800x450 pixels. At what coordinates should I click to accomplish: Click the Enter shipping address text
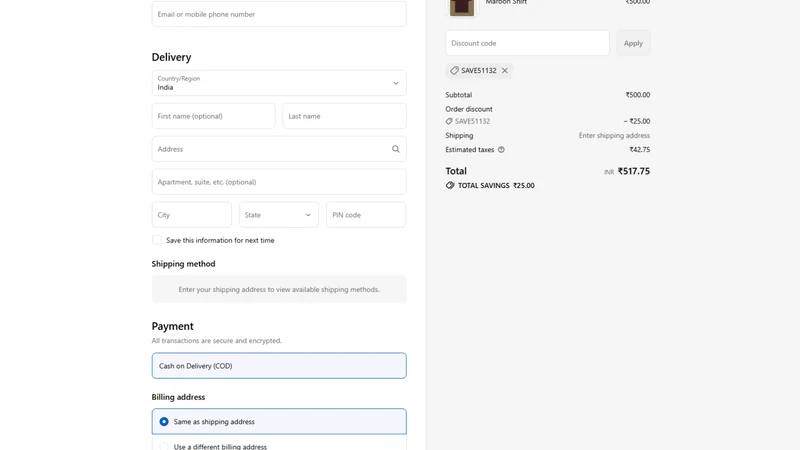tap(614, 135)
